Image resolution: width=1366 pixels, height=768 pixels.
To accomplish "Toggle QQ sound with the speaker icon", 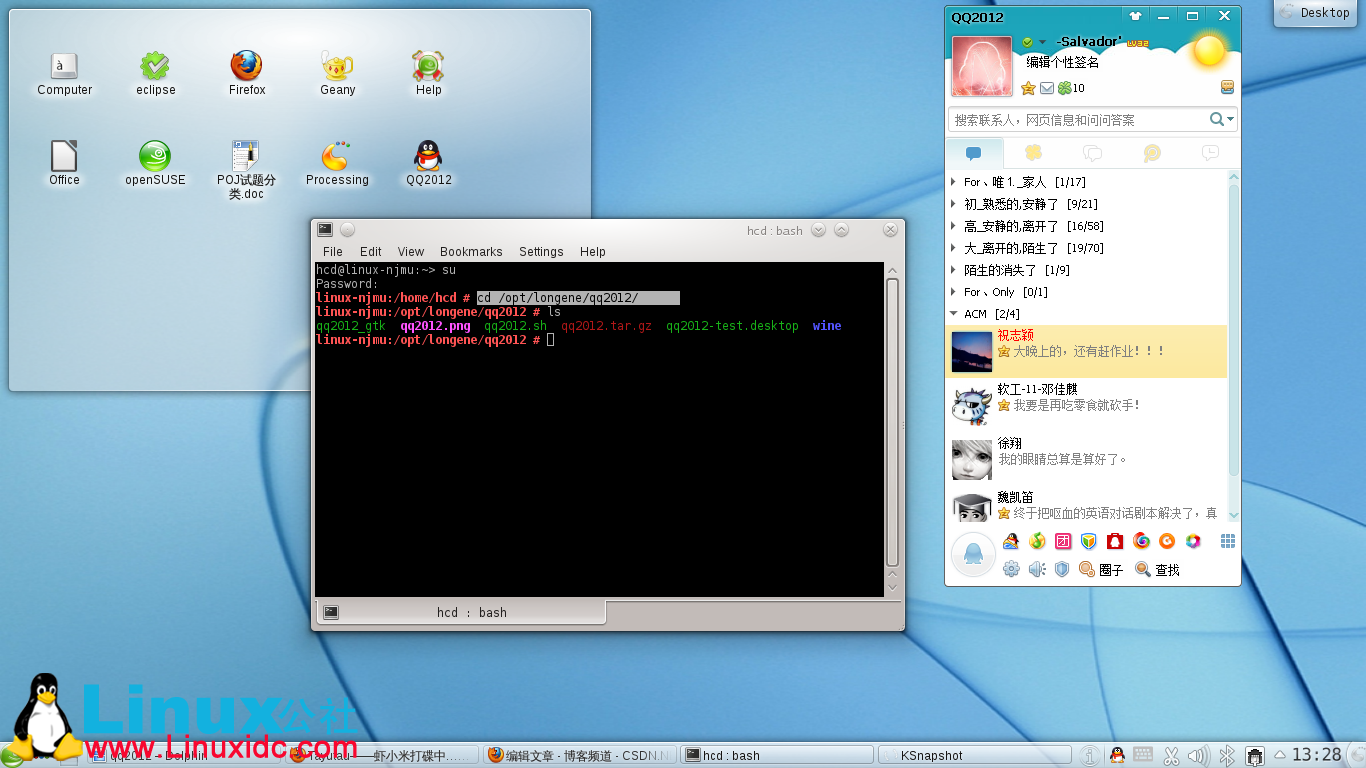I will click(x=1037, y=569).
